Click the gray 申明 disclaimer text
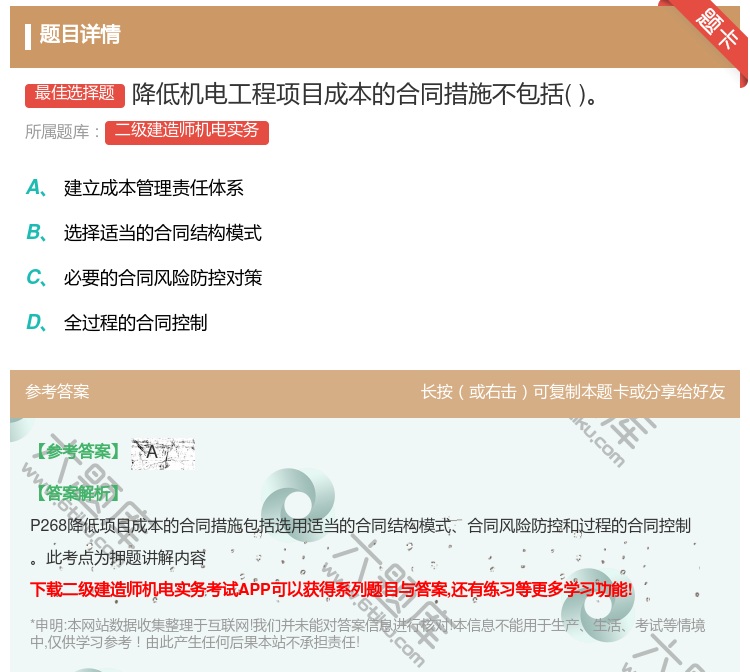Image resolution: width=750 pixels, height=672 pixels. 367,633
